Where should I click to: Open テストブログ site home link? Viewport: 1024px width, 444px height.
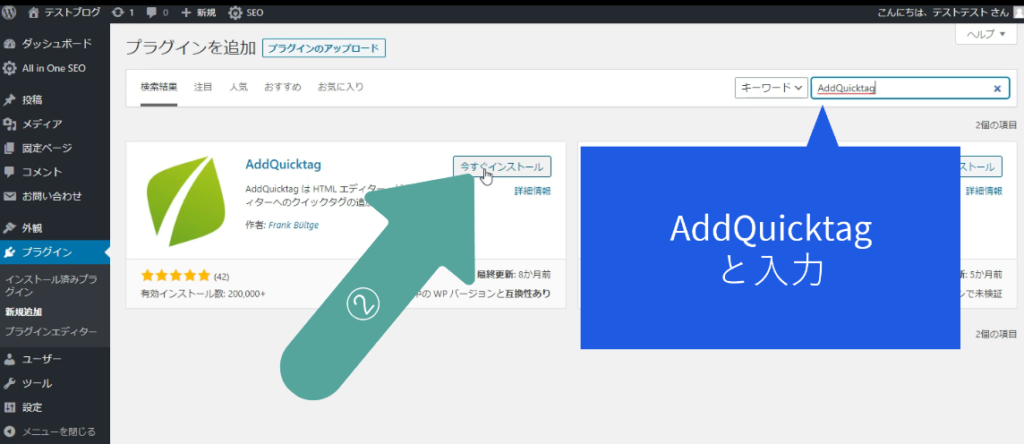pyautogui.click(x=65, y=12)
